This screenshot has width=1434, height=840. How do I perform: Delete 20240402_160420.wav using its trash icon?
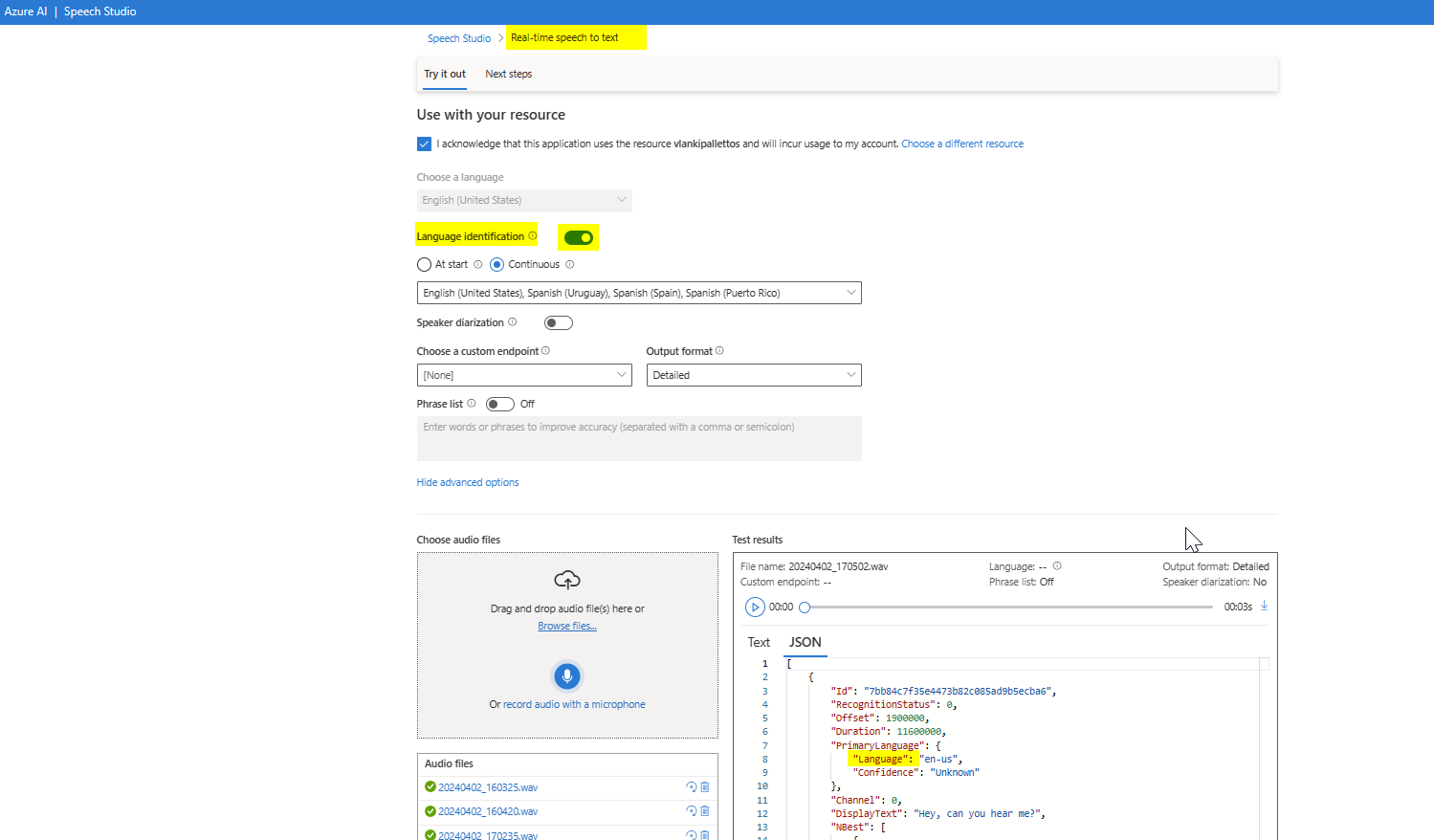pyautogui.click(x=705, y=810)
